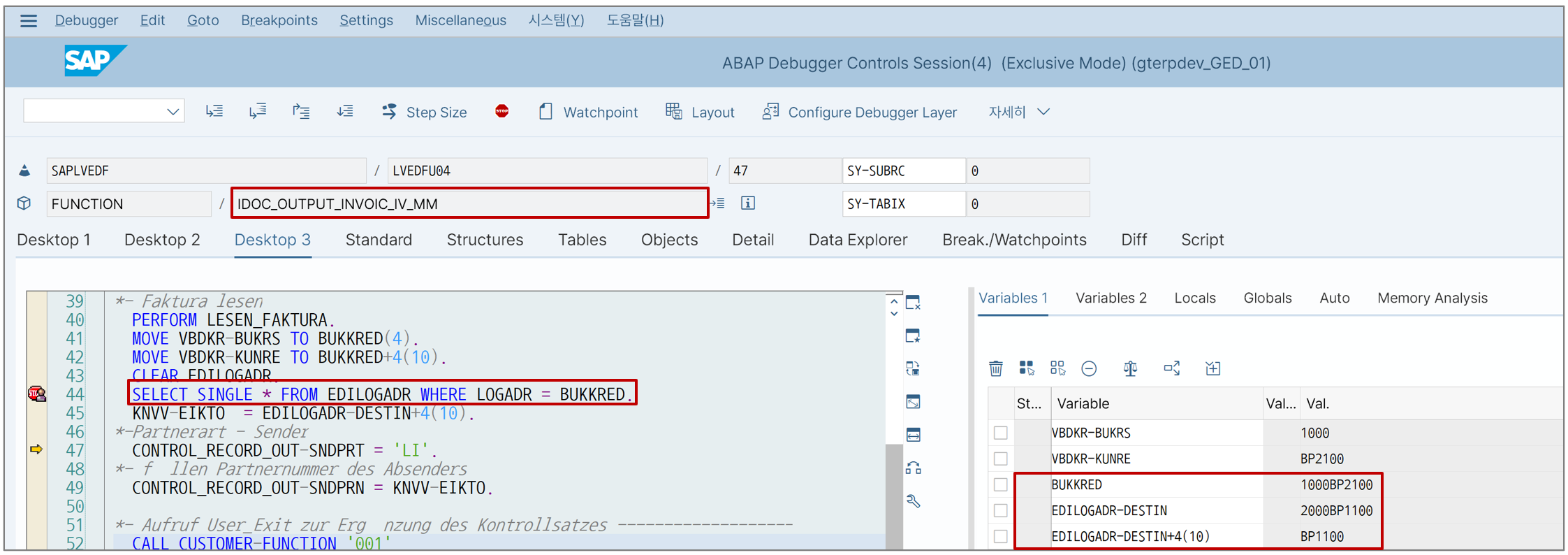Click the scroll-up chevron above editor scrollbar

[894, 301]
